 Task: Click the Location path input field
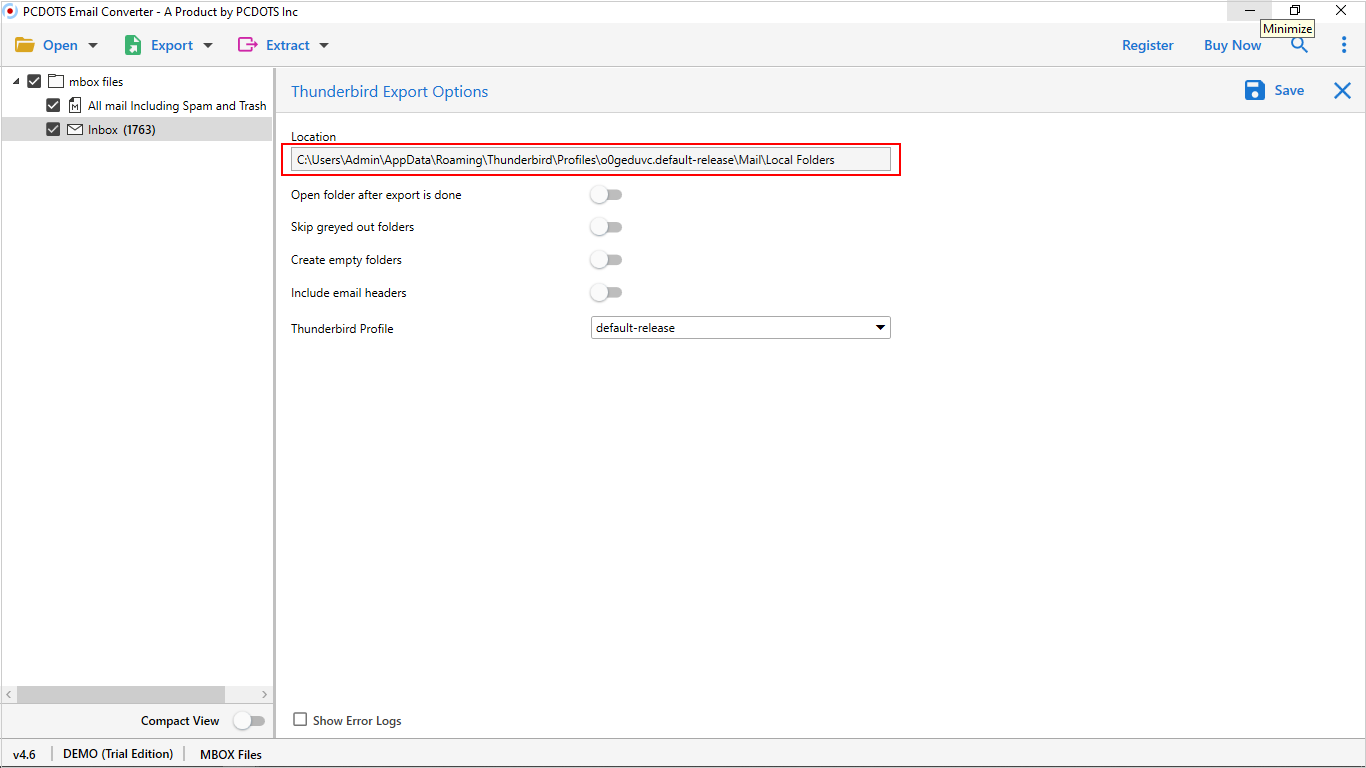(x=591, y=159)
